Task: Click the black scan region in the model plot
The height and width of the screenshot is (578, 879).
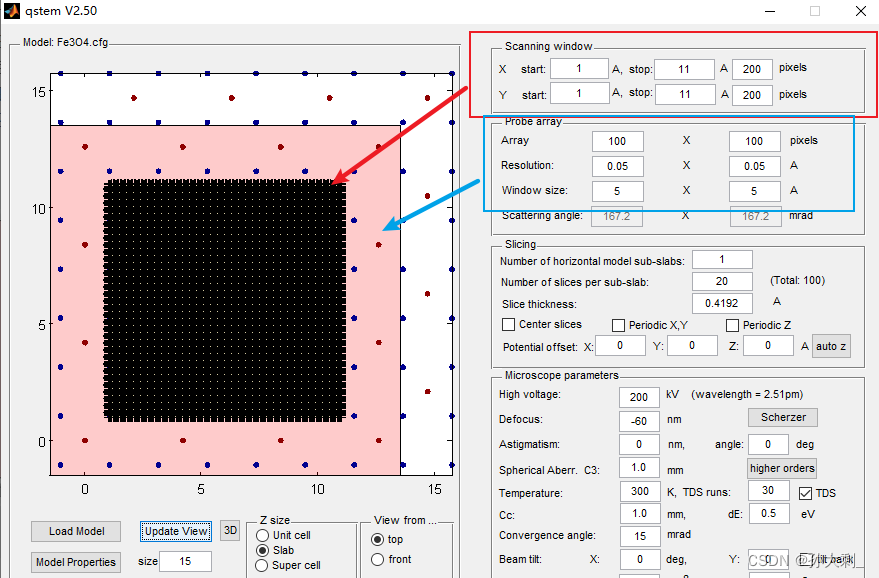Action: (x=225, y=300)
